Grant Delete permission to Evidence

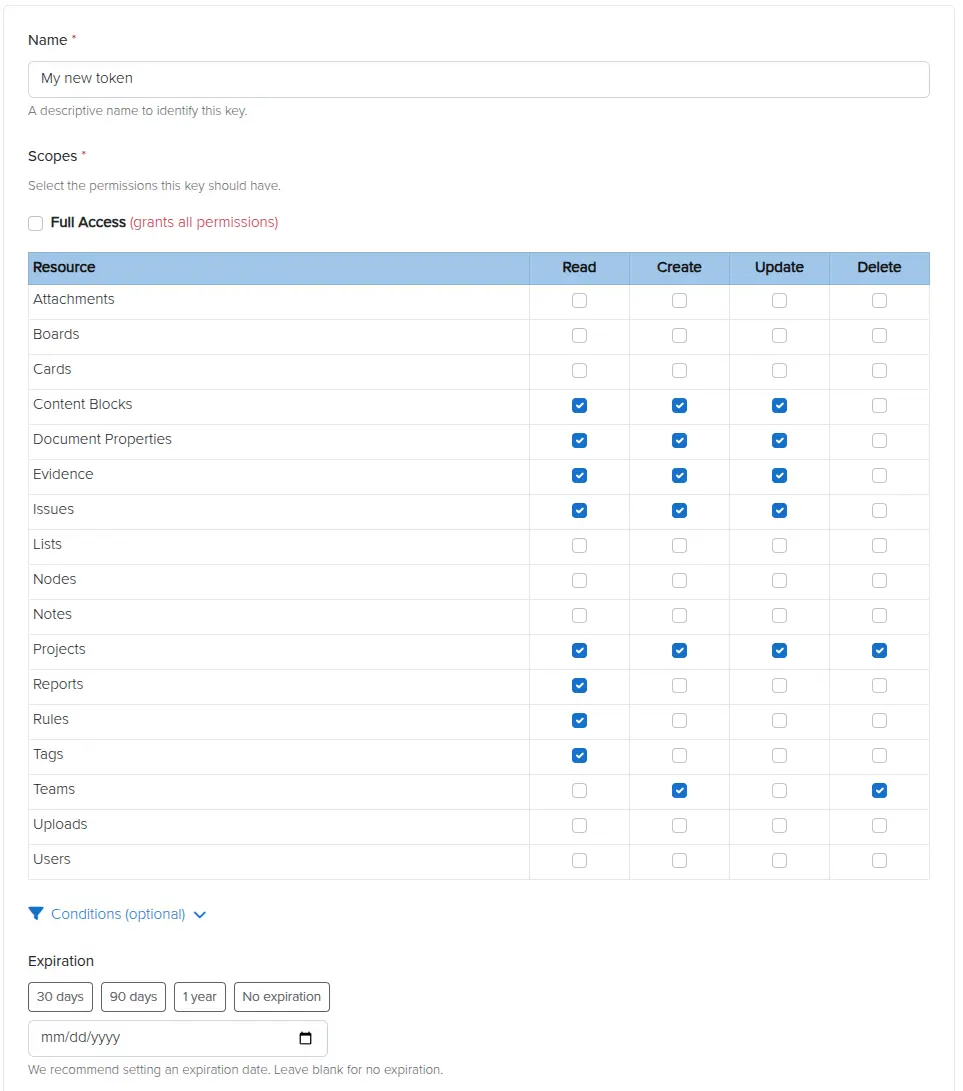point(879,475)
